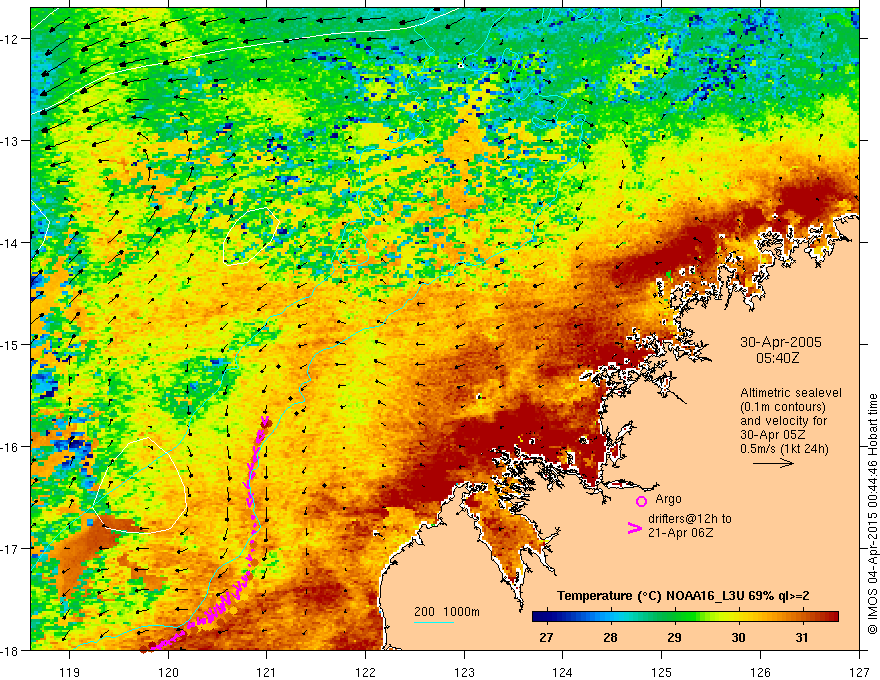Click the 'drifters@12h to' legend label
880x680 pixels.
pos(690,519)
